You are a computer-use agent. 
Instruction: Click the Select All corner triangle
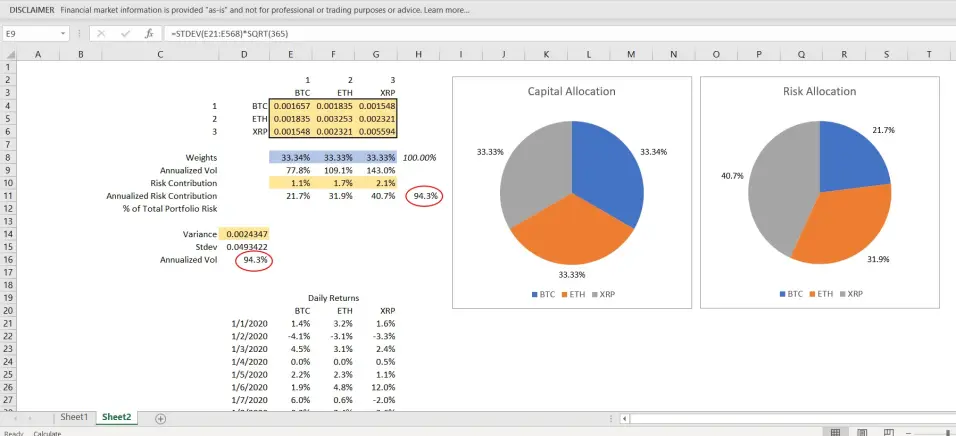9,55
